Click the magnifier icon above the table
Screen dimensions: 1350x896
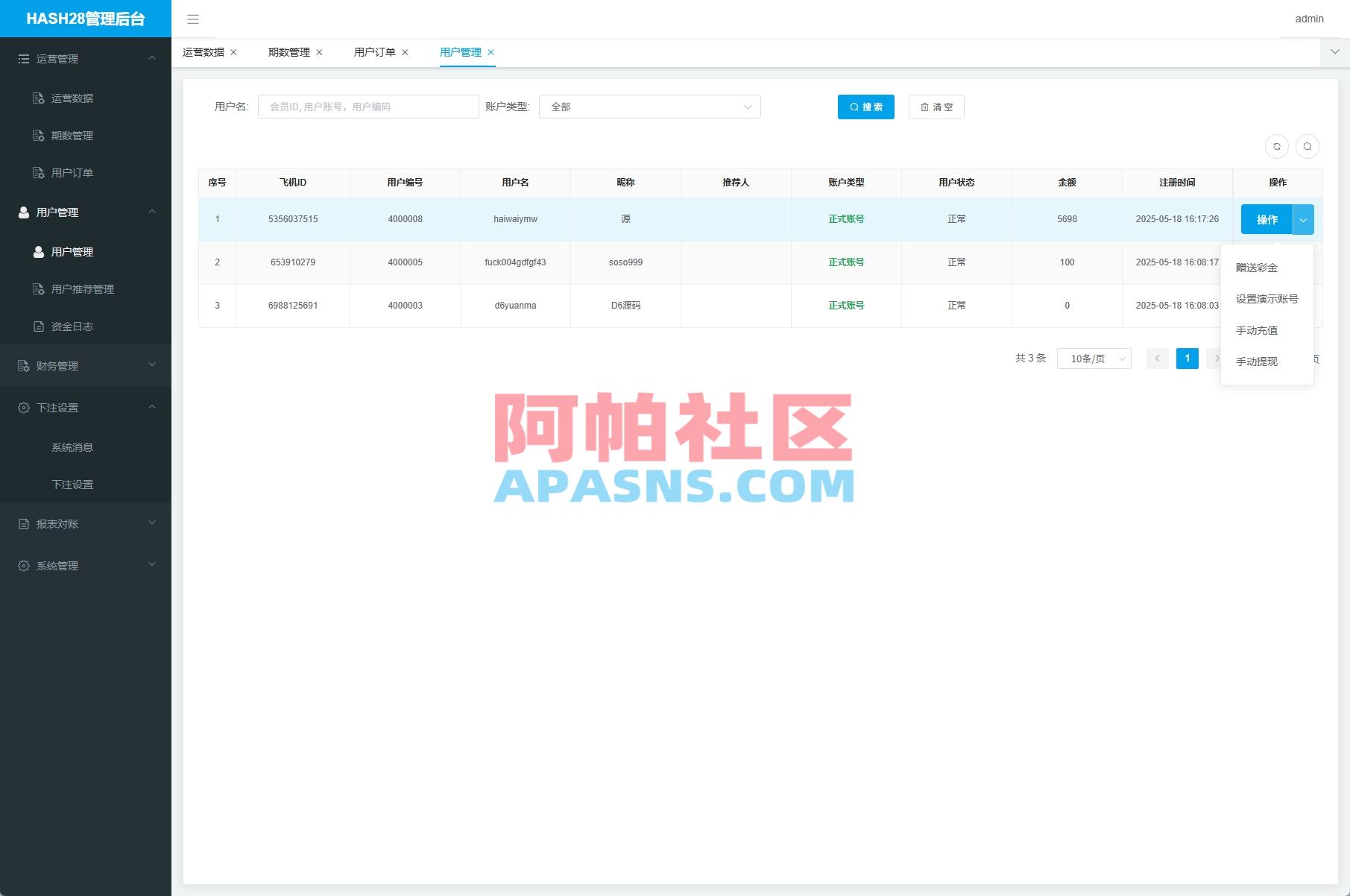pos(1308,146)
